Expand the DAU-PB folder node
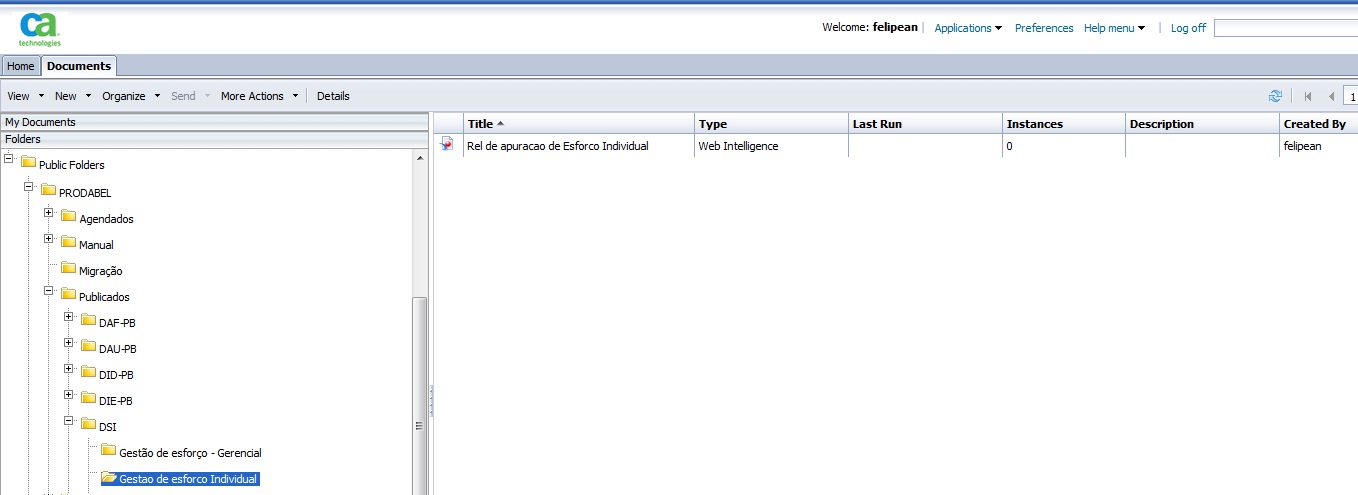Viewport: 1358px width, 495px height. tap(69, 343)
